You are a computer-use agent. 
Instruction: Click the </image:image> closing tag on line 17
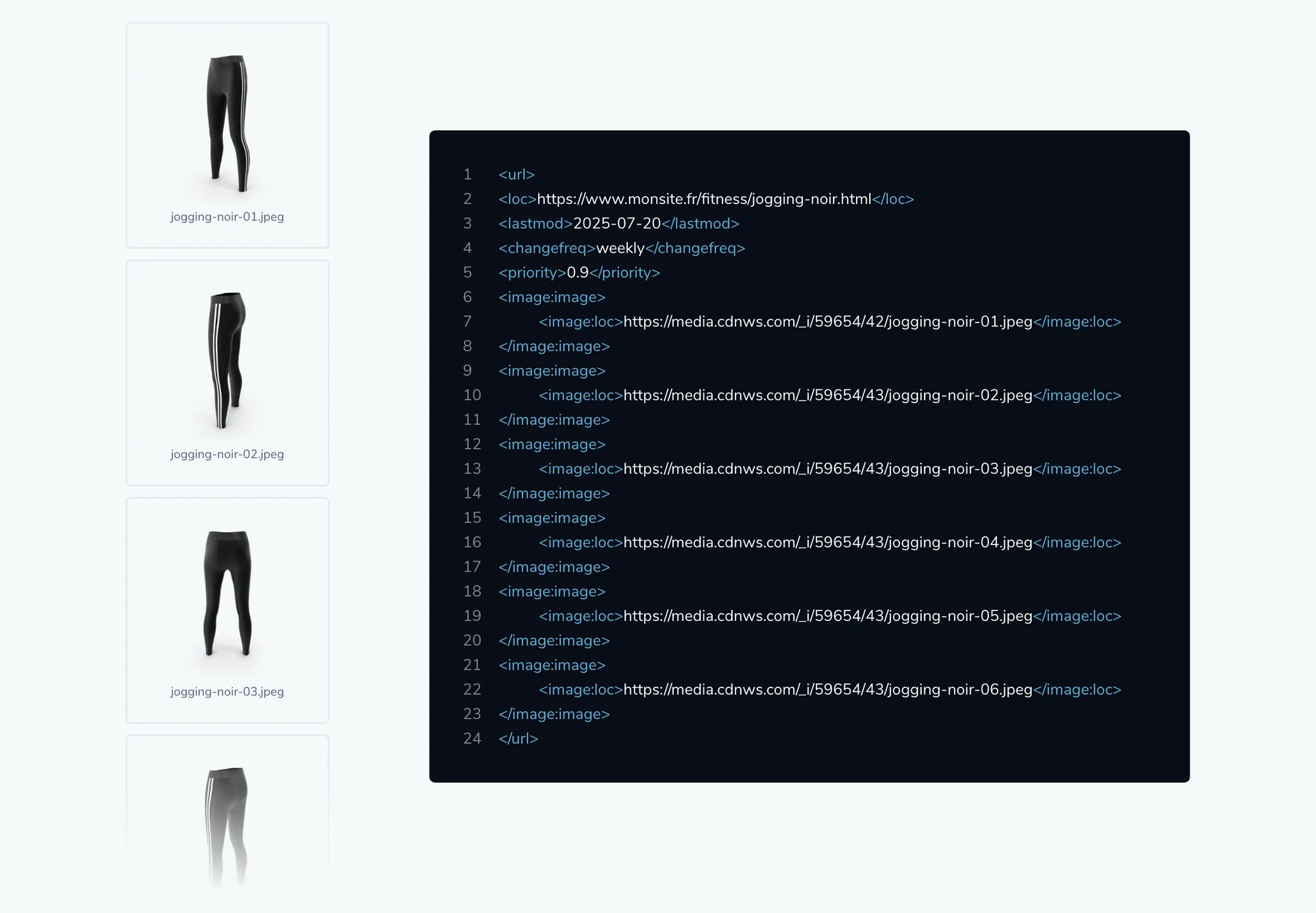[554, 567]
